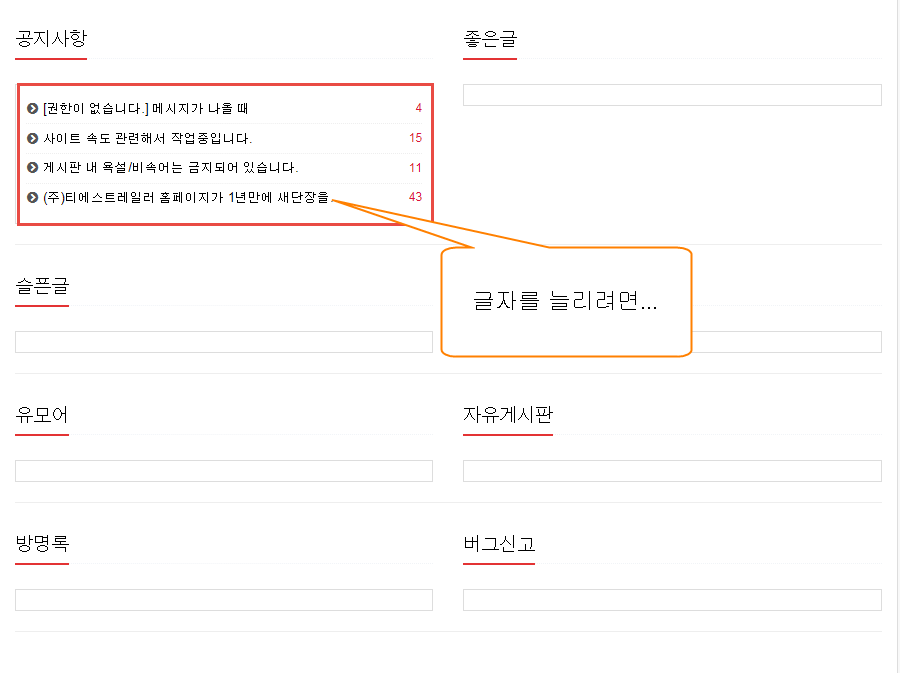Click comment count 43 on fourth notice
Viewport: 900px width, 673px height.
(416, 197)
